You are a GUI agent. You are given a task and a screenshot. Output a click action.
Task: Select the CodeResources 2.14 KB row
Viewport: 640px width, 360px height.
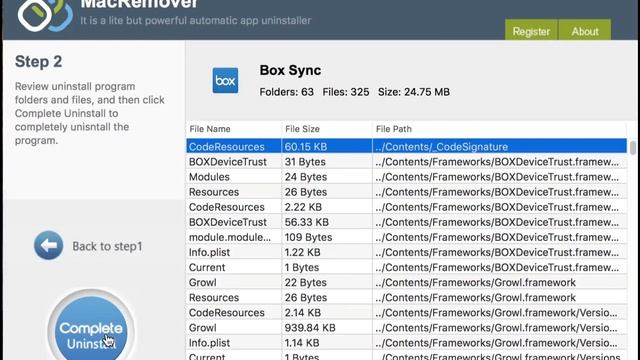tap(407, 313)
